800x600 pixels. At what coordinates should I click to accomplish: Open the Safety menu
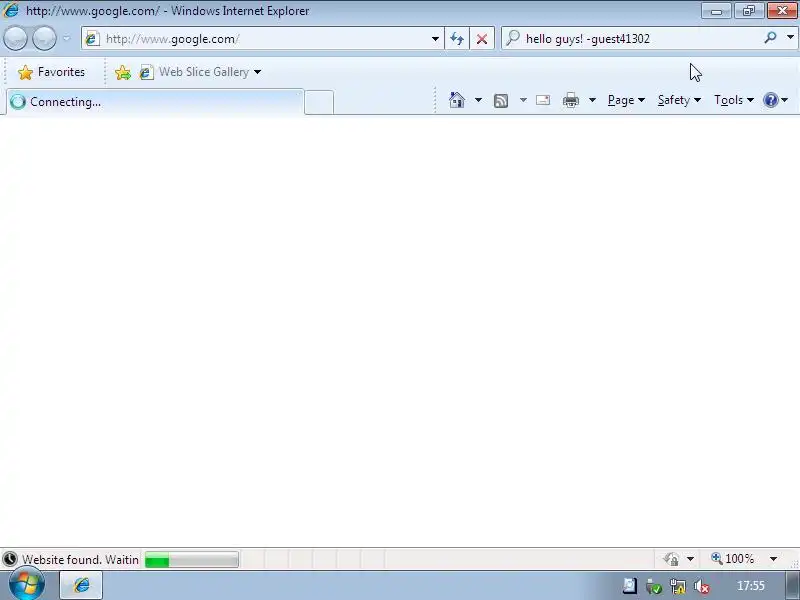[x=679, y=100]
